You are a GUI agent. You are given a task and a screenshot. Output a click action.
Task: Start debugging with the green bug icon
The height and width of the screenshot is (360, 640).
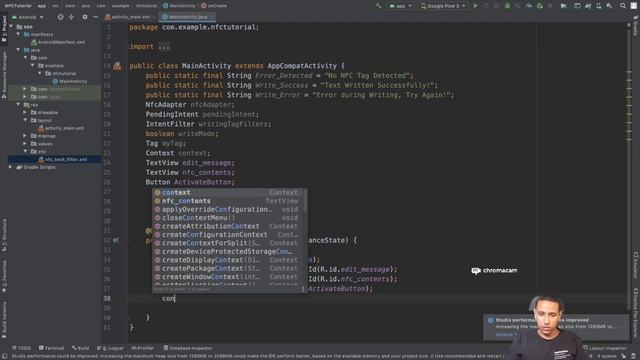coord(507,6)
